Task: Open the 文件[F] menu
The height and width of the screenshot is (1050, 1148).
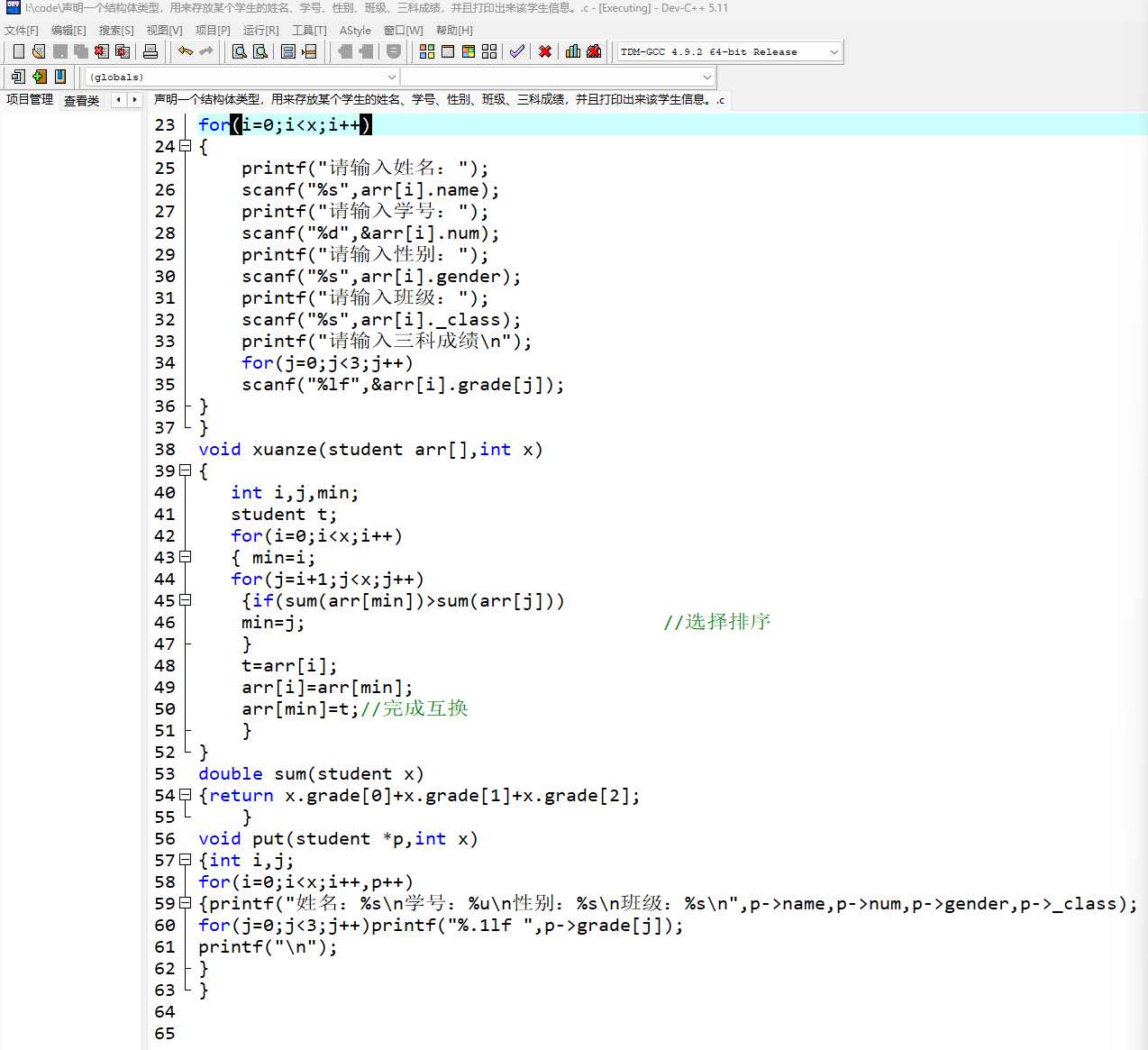Action: pyautogui.click(x=22, y=30)
